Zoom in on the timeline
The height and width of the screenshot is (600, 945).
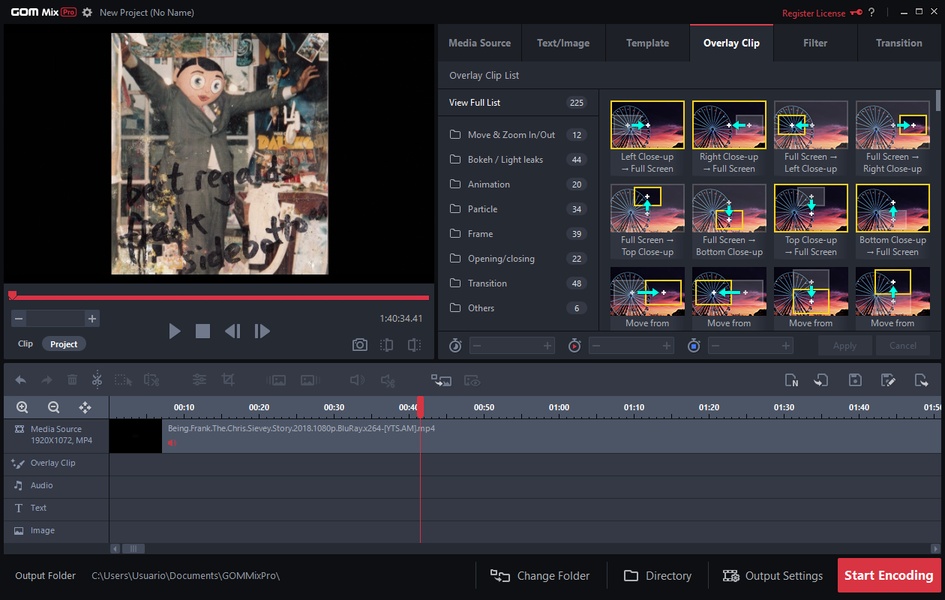(x=22, y=407)
